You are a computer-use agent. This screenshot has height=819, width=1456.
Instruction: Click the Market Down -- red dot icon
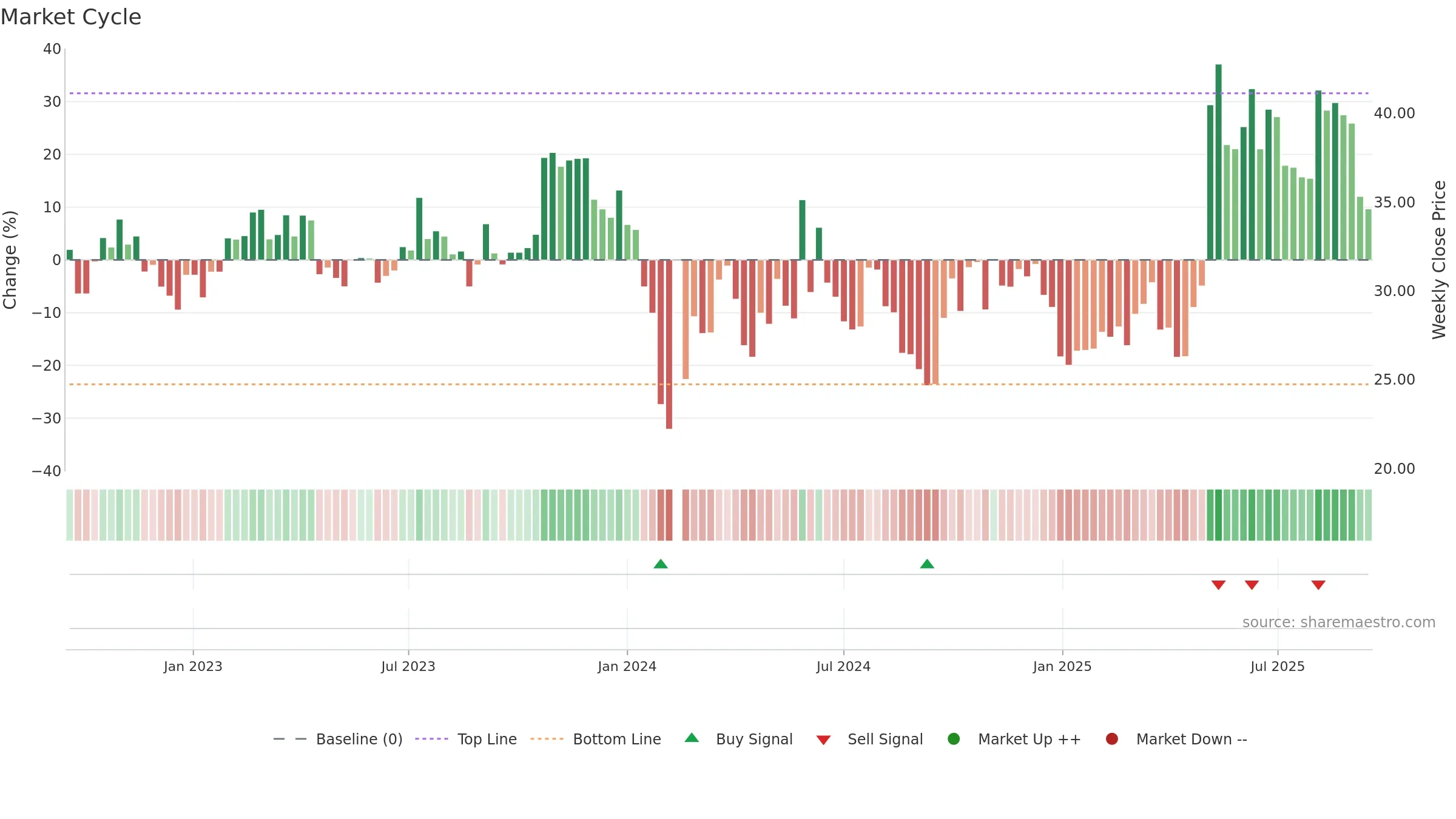tap(1112, 739)
